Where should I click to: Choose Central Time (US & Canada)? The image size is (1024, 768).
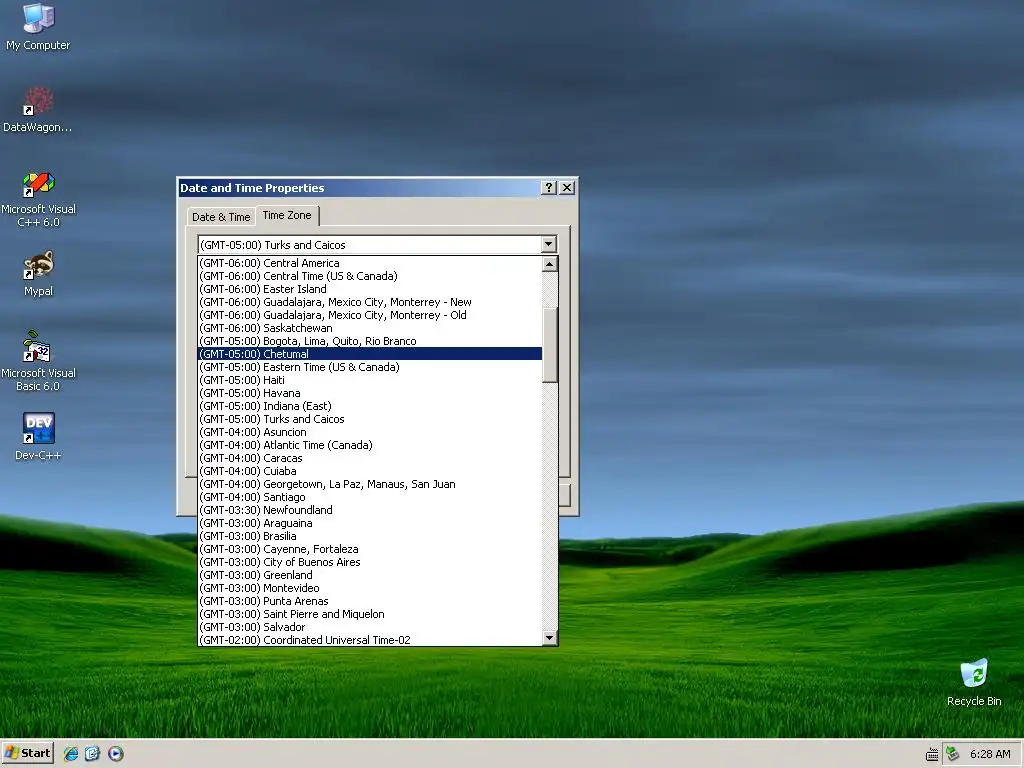[x=370, y=276]
